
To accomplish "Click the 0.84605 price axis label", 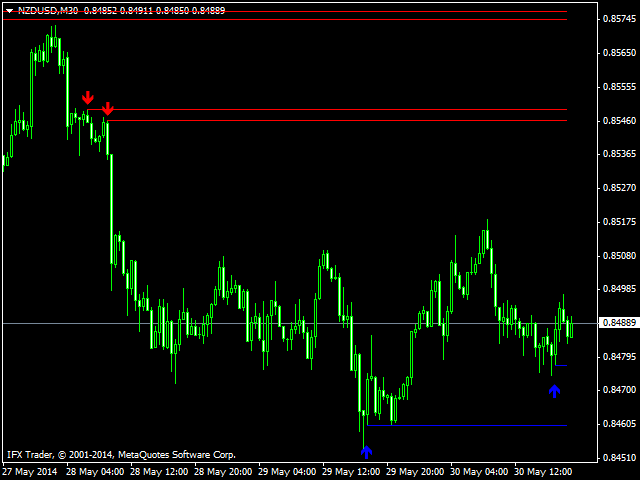I will click(619, 424).
